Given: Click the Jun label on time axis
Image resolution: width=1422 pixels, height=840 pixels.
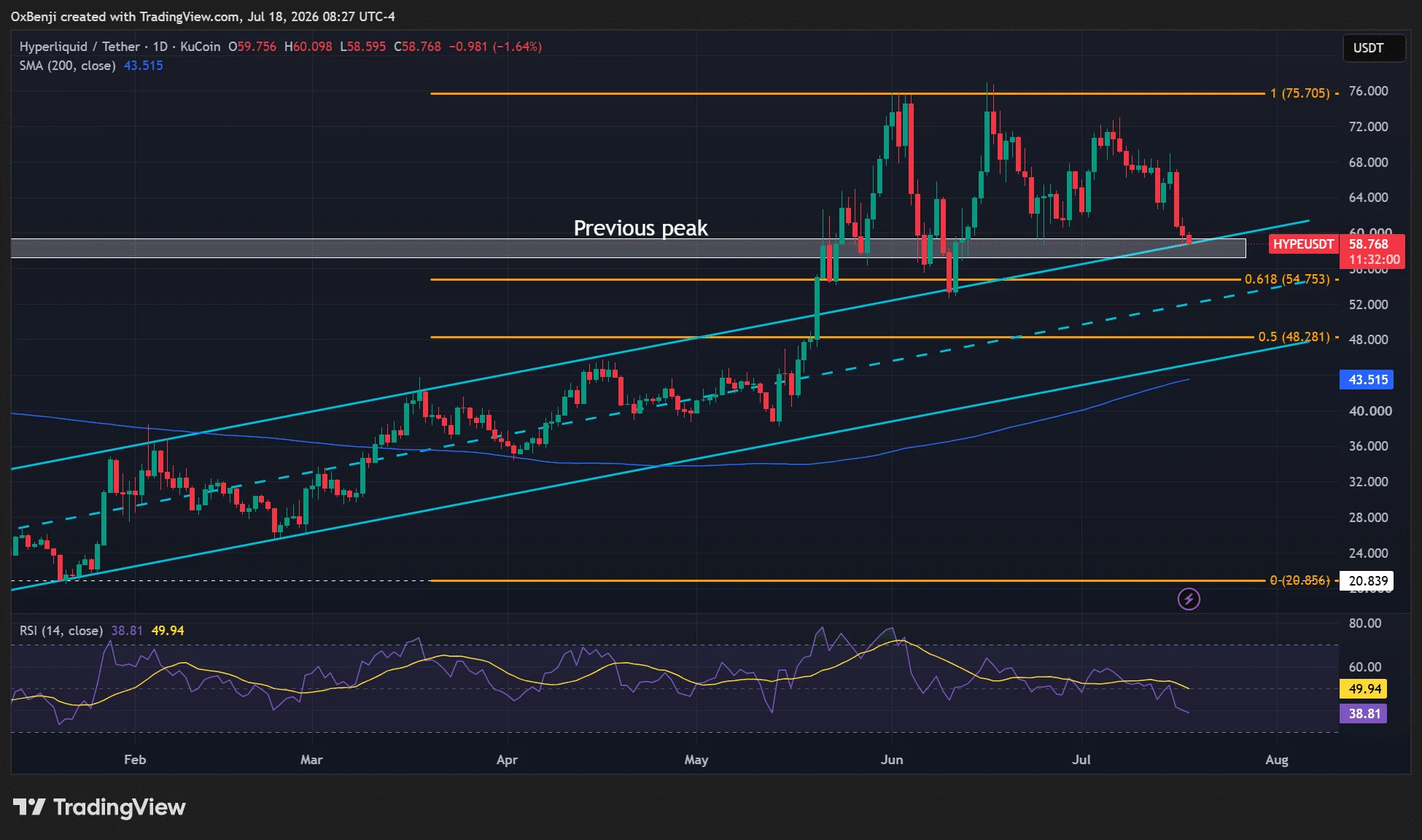Looking at the screenshot, I should [x=891, y=760].
